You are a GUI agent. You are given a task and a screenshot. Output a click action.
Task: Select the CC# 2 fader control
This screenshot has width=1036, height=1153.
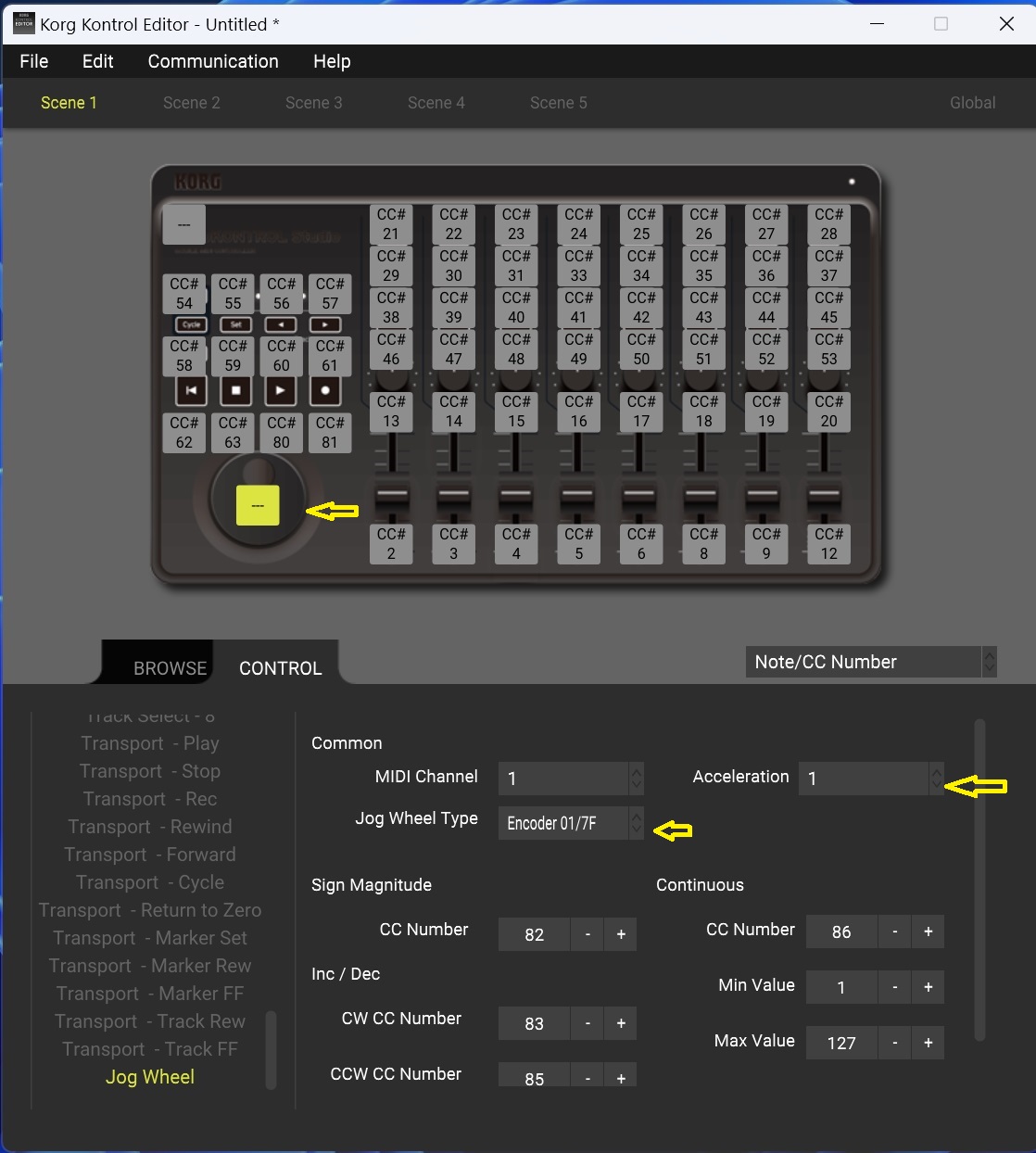pyautogui.click(x=391, y=544)
